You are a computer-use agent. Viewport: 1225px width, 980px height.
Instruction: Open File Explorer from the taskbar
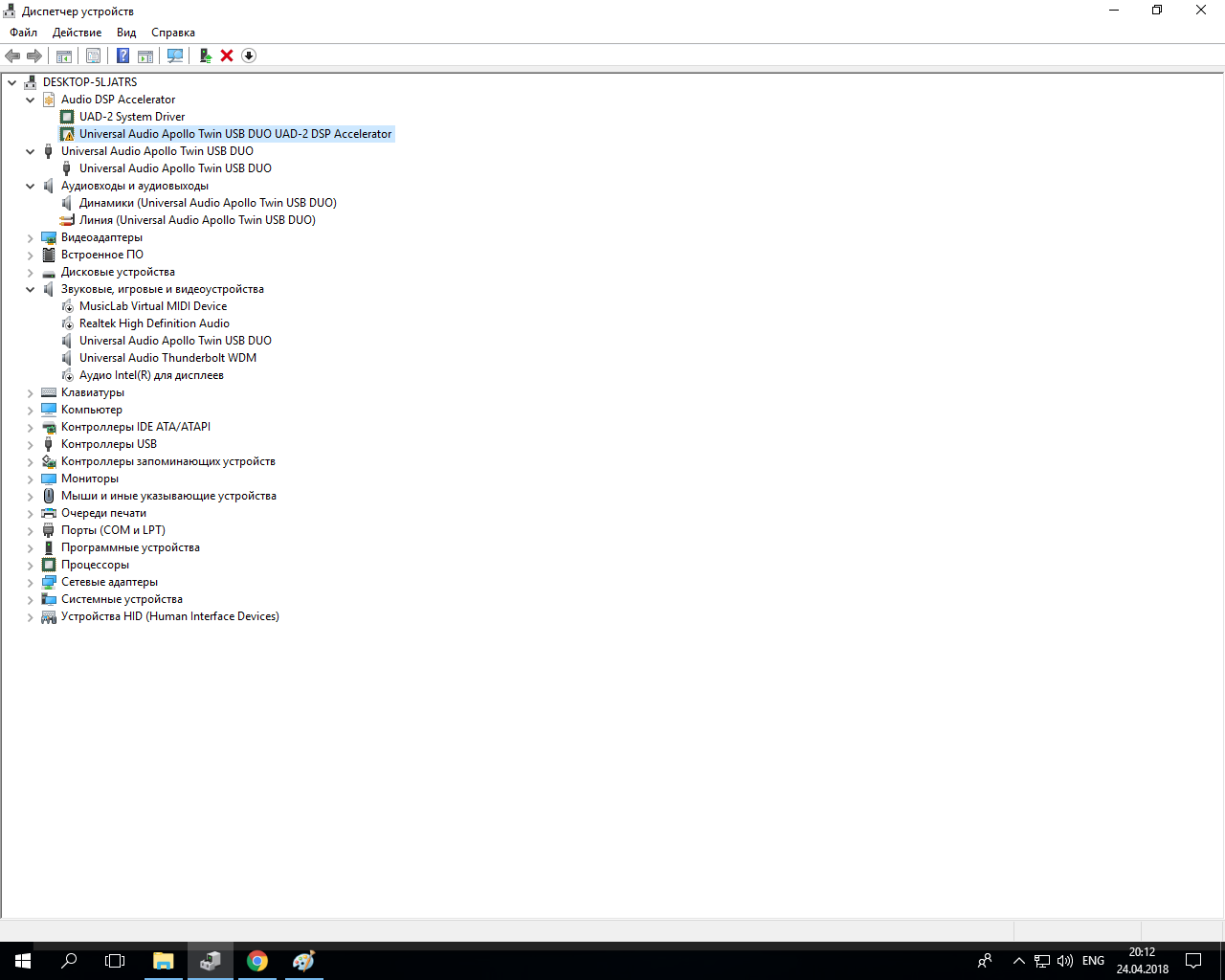point(164,961)
